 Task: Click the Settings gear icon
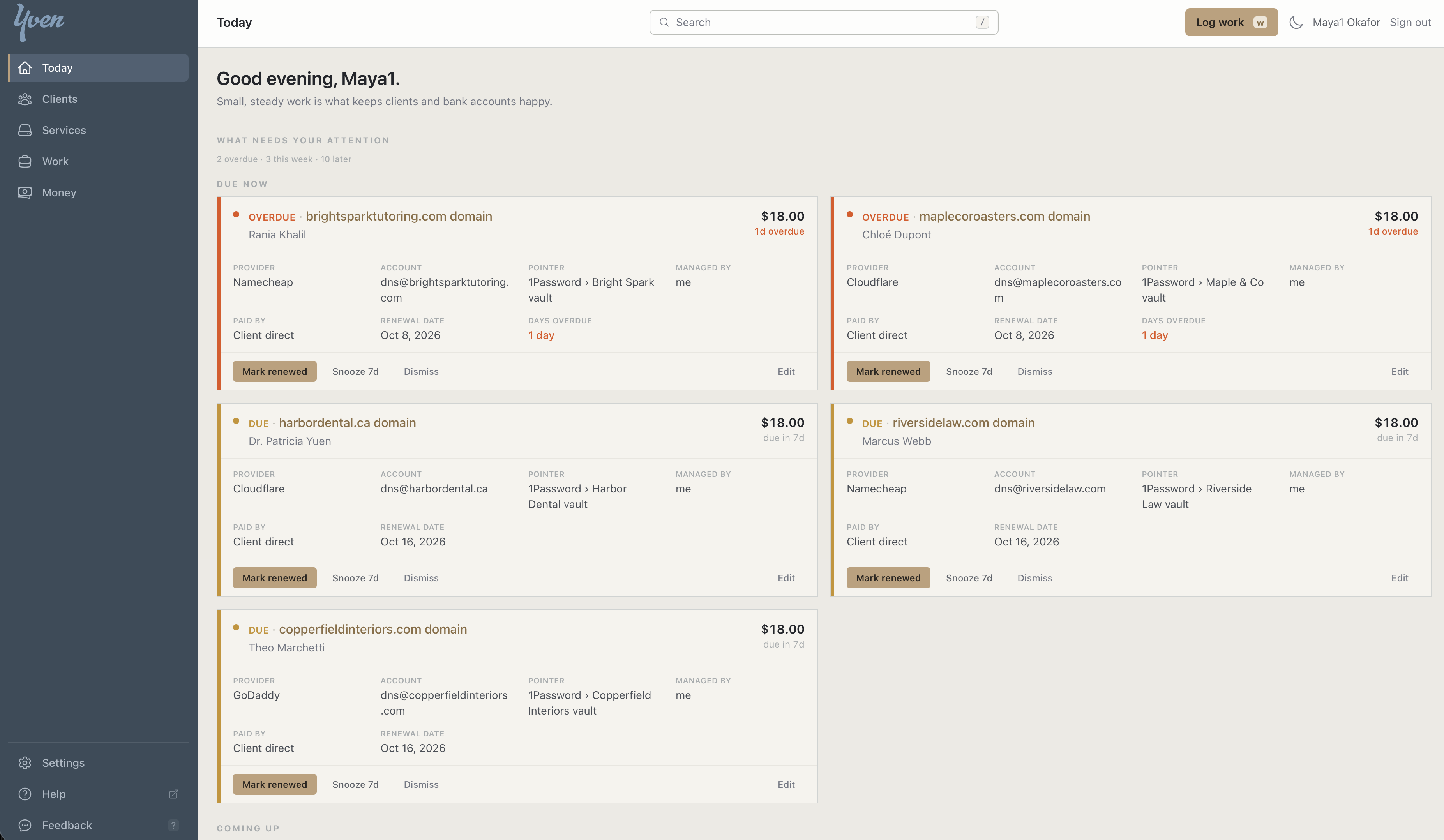25,762
